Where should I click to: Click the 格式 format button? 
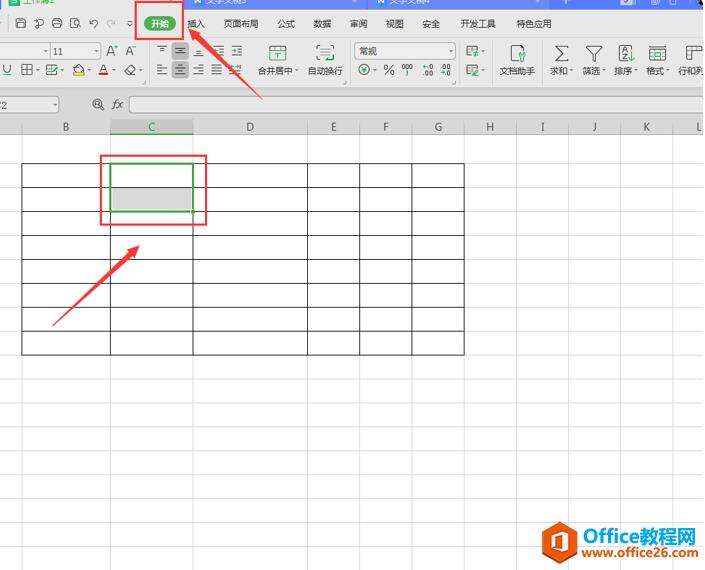coord(657,59)
